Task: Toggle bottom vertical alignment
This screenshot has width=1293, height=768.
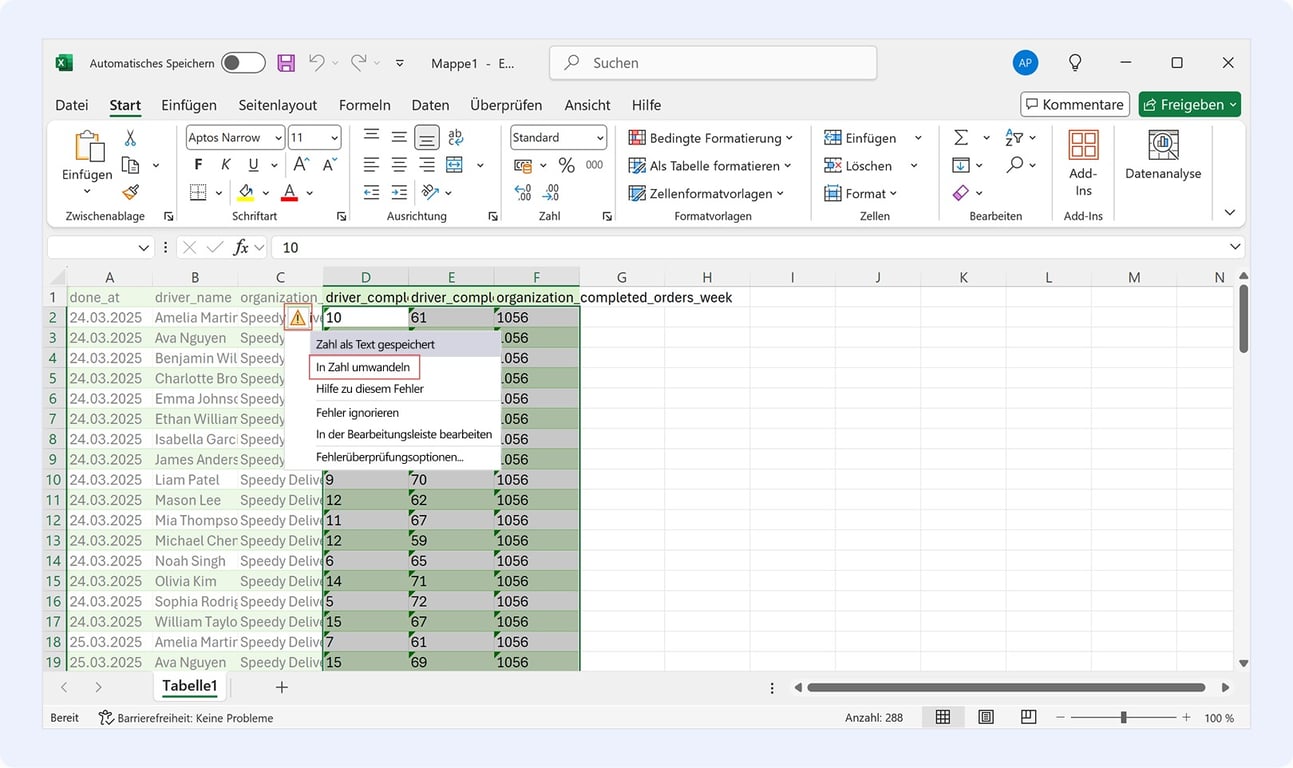Action: point(427,137)
